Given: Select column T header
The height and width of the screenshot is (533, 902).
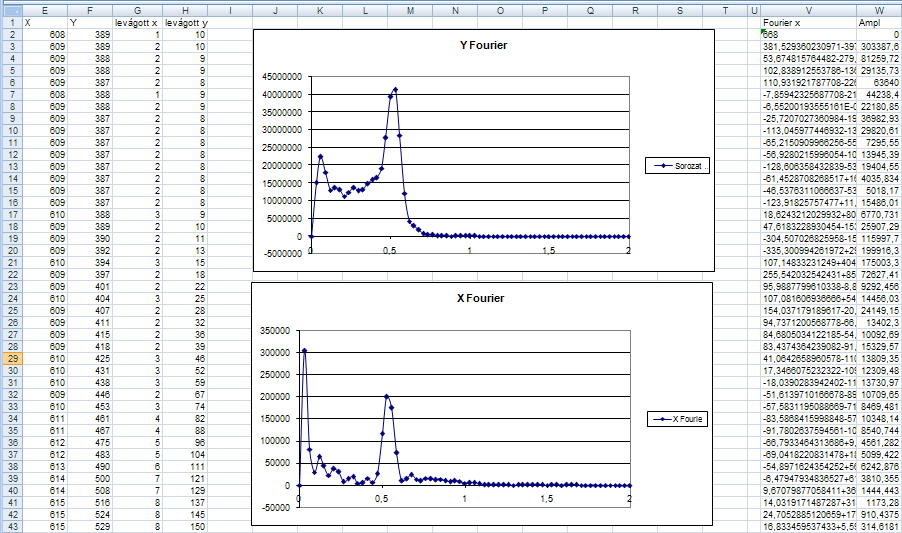Looking at the screenshot, I should (725, 10).
